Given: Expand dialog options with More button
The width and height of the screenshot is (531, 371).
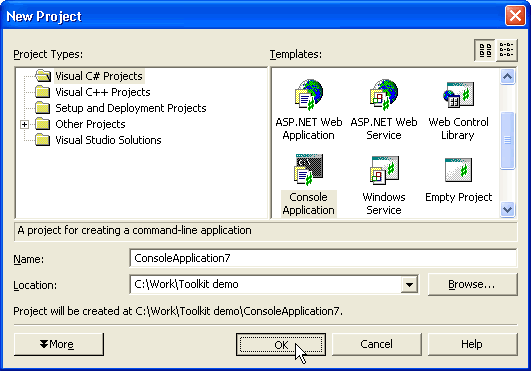Looking at the screenshot, I should [59, 344].
